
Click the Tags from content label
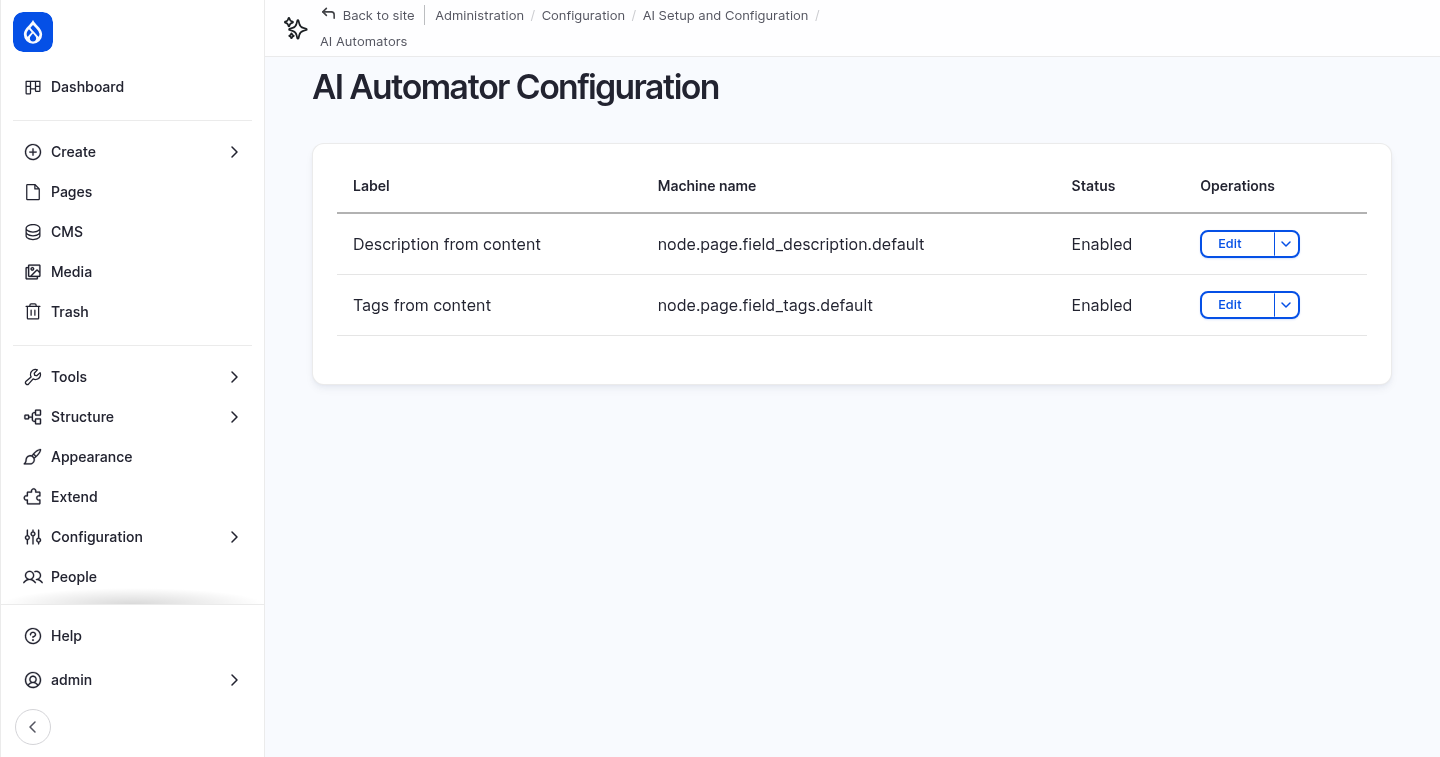click(x=422, y=305)
